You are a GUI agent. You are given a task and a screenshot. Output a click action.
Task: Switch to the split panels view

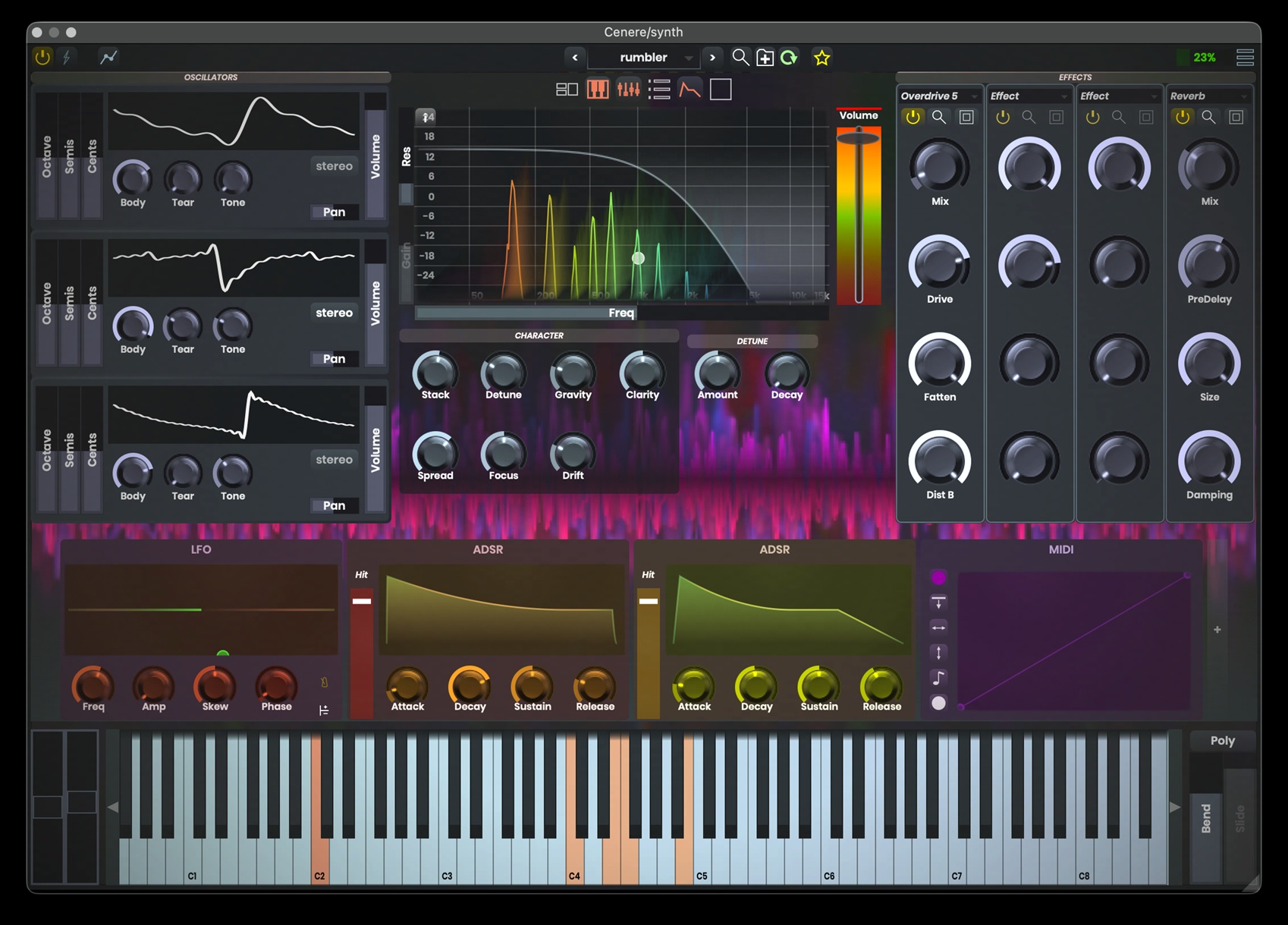pyautogui.click(x=567, y=90)
